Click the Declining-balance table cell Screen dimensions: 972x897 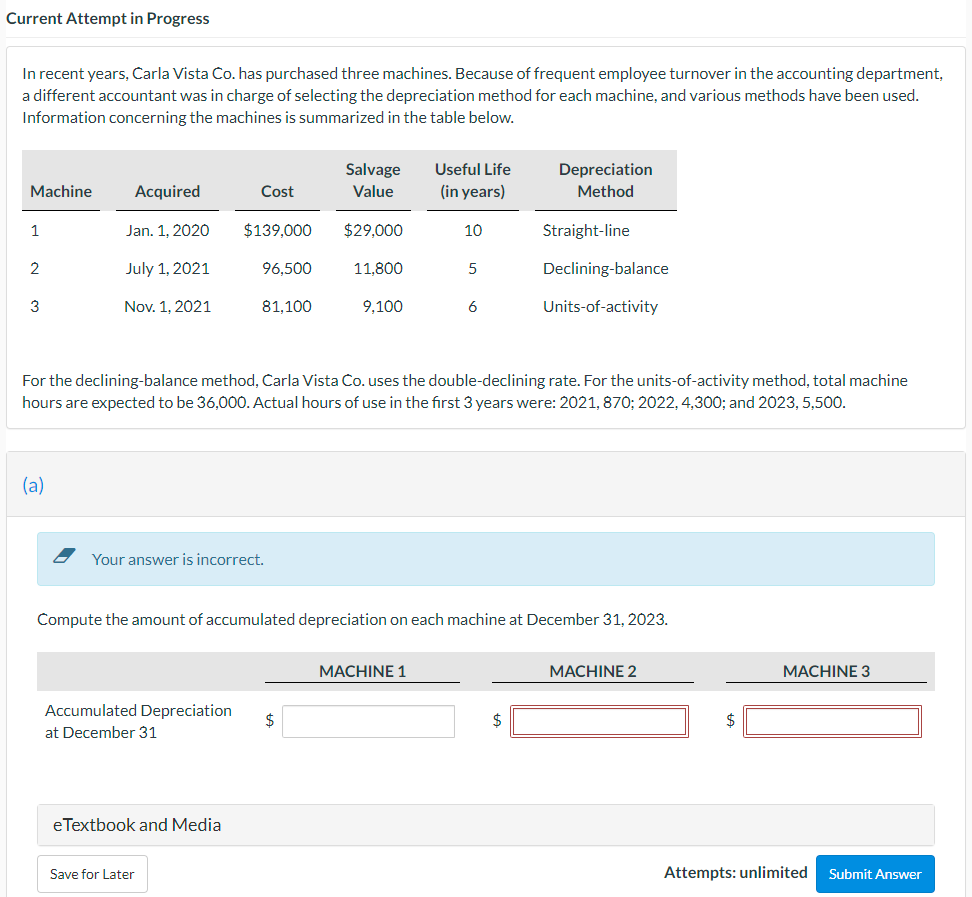coord(606,268)
